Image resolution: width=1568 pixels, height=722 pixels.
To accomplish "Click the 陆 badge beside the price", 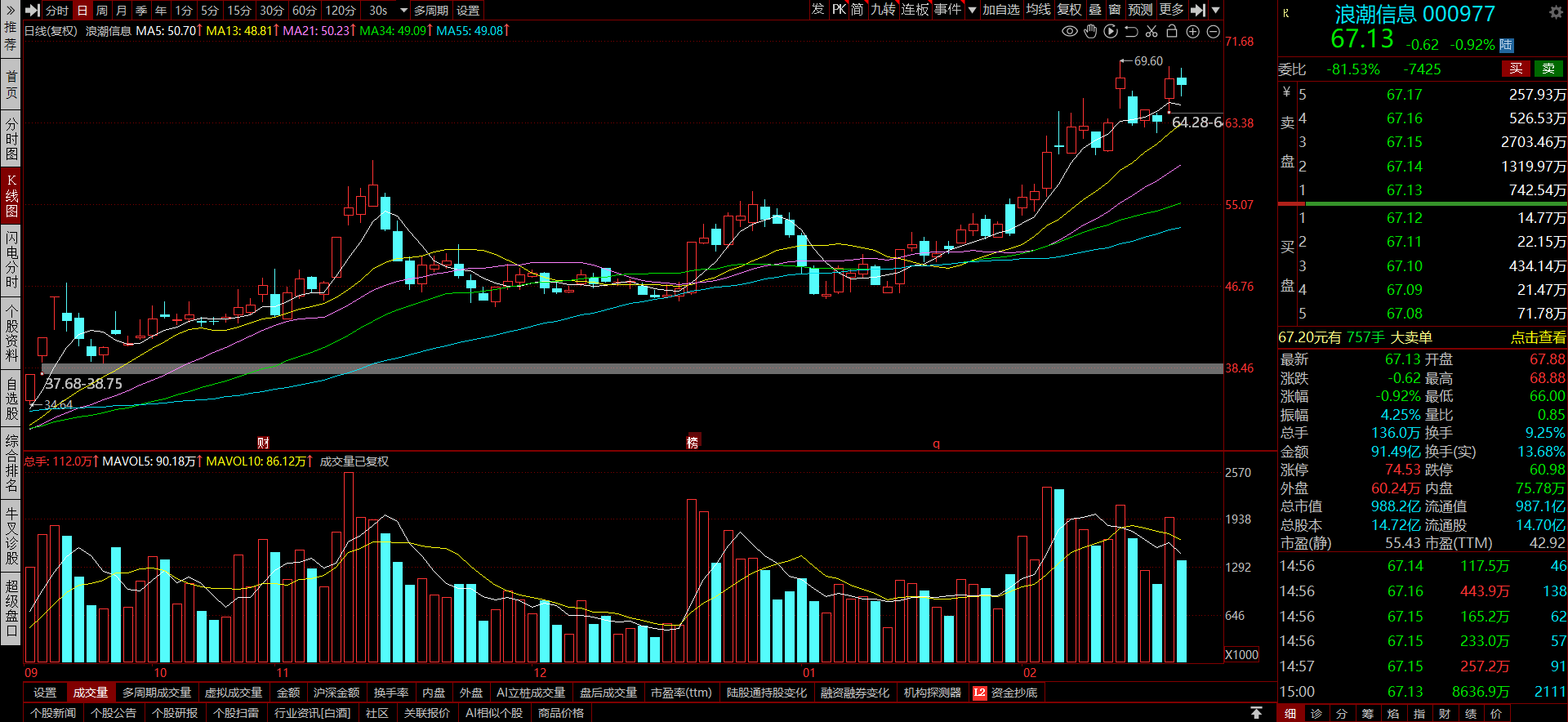I will [x=1507, y=45].
